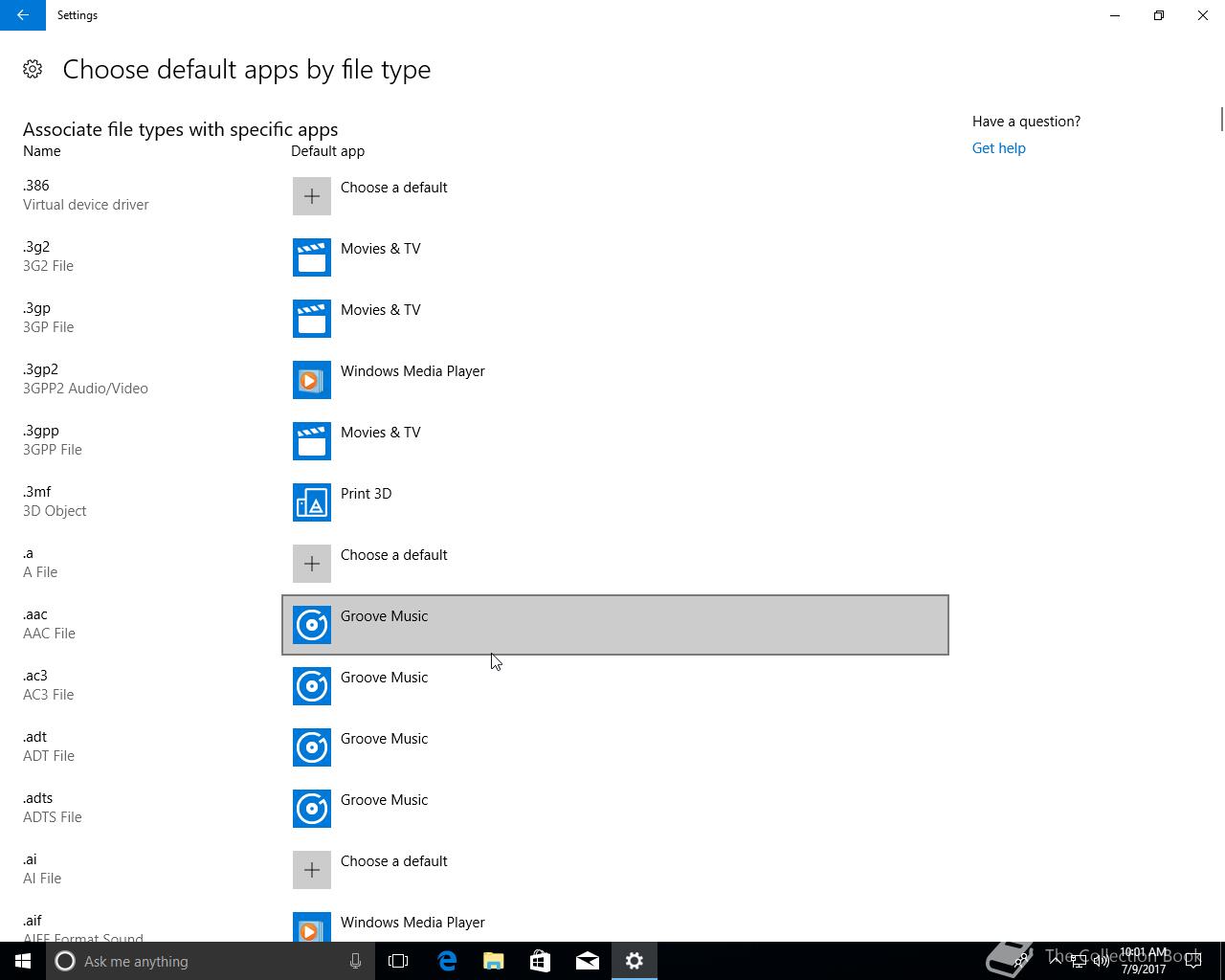
Task: Click Movies & TV label for .3g2
Action: pyautogui.click(x=381, y=249)
